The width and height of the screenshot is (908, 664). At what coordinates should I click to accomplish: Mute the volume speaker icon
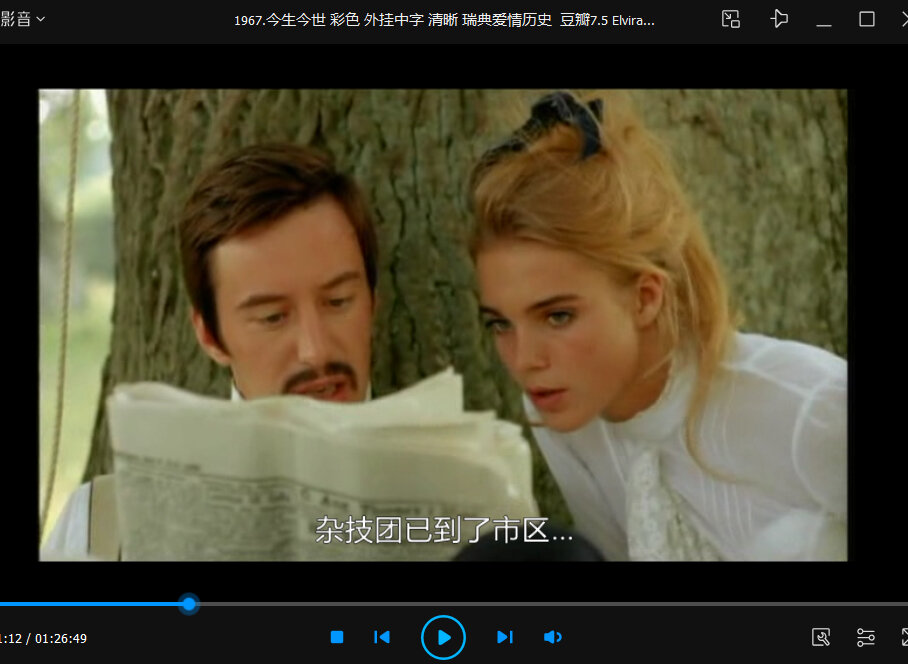click(553, 637)
